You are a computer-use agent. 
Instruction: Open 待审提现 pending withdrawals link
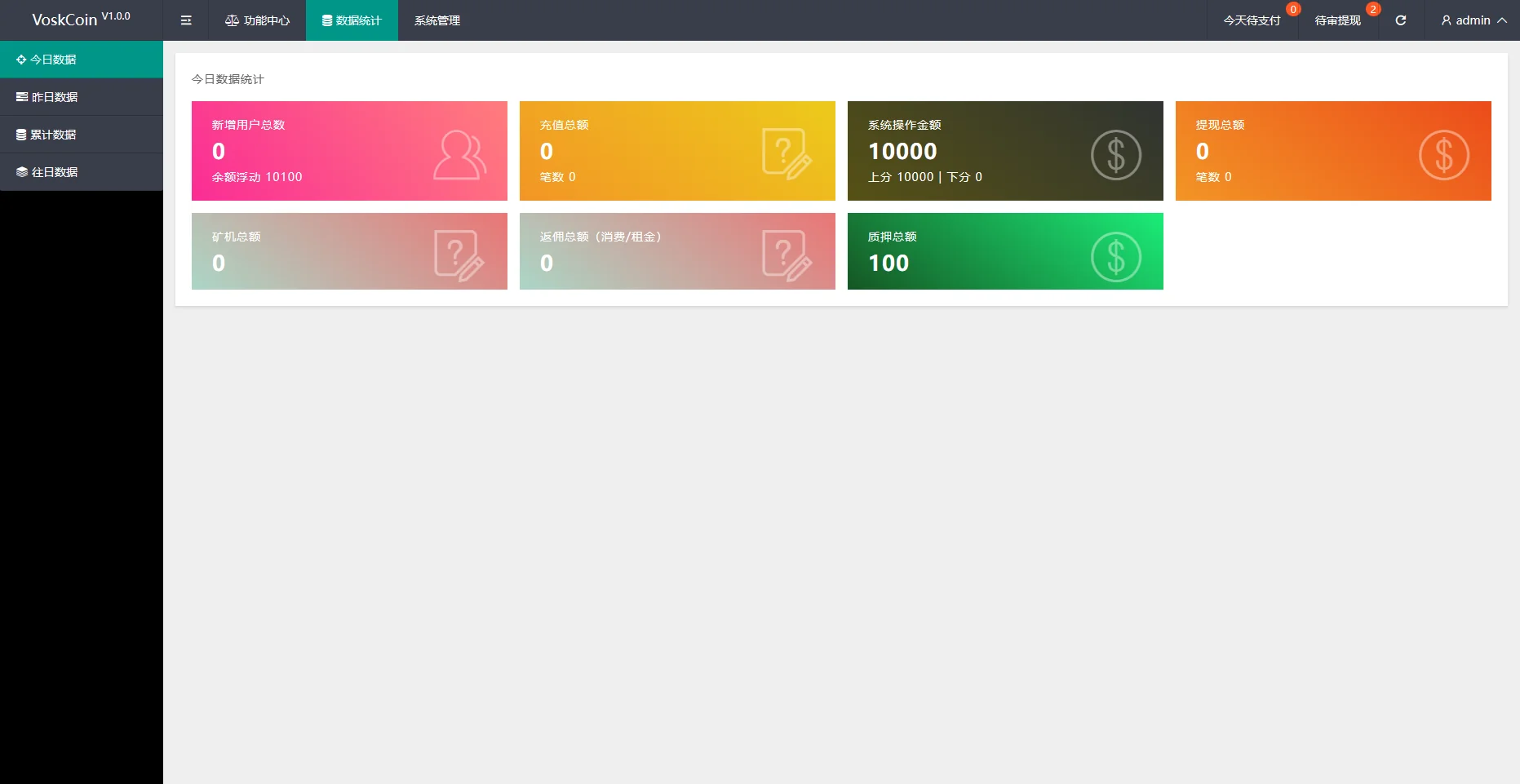(x=1337, y=20)
